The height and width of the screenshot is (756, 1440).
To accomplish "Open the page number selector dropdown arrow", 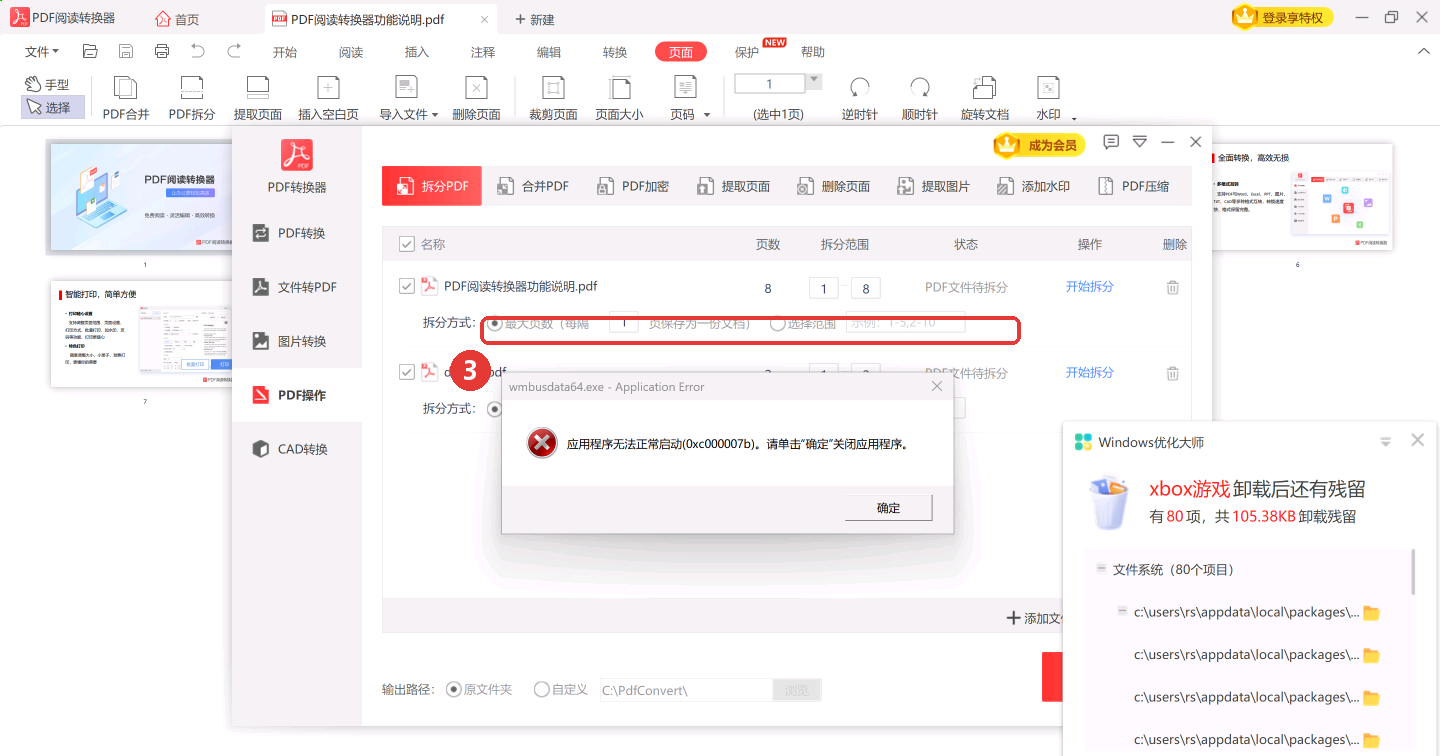I will 814,80.
